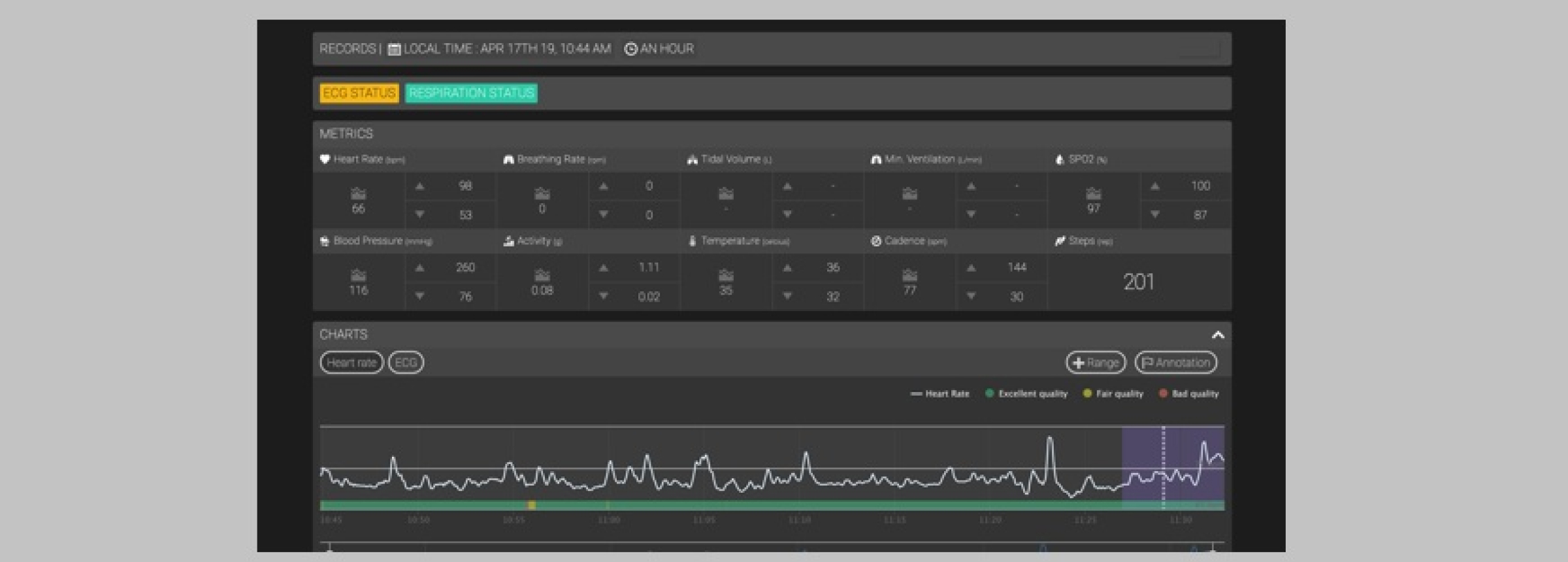Click the activity minimum value 0.02
The width and height of the screenshot is (1568, 562).
pos(649,297)
